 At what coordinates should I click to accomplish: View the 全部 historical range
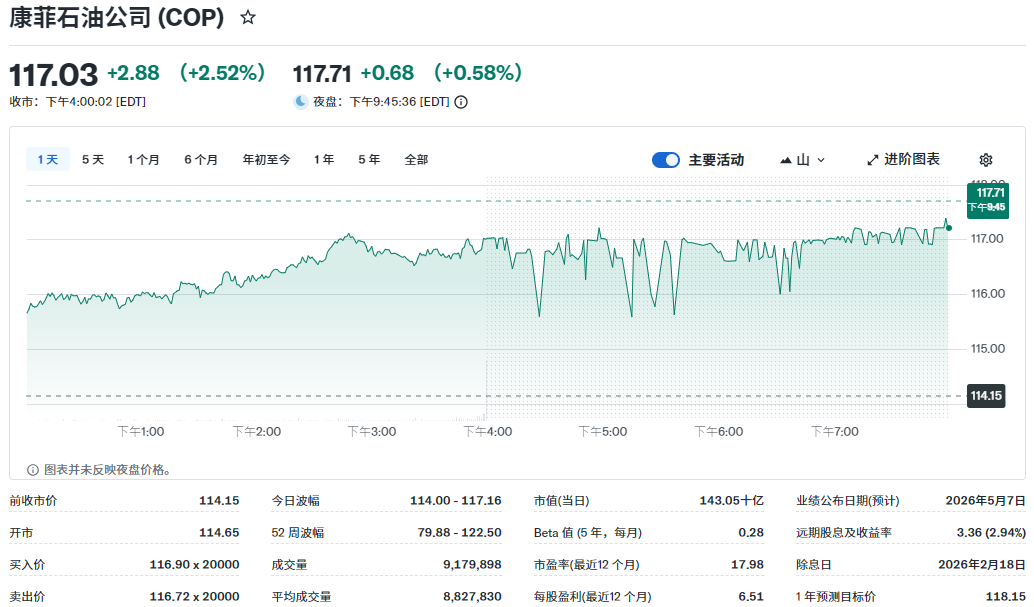[418, 158]
